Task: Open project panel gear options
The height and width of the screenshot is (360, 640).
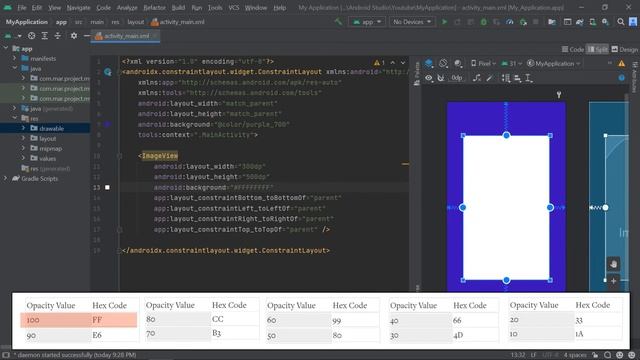Action: tap(74, 36)
